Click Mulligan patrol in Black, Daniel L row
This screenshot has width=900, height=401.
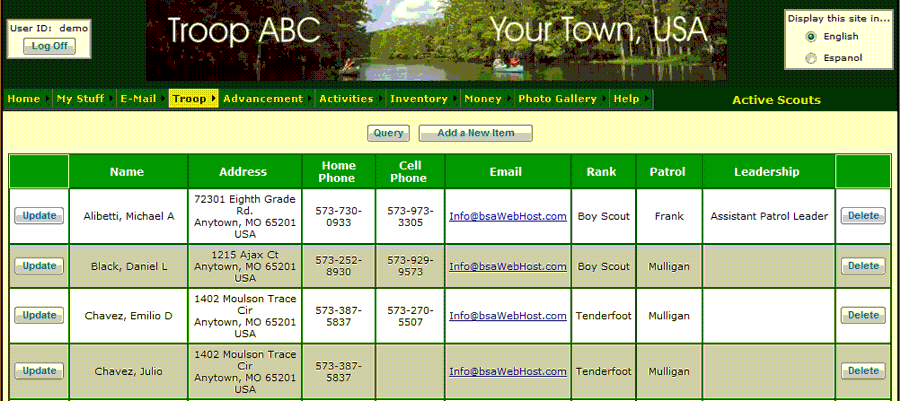tap(669, 266)
